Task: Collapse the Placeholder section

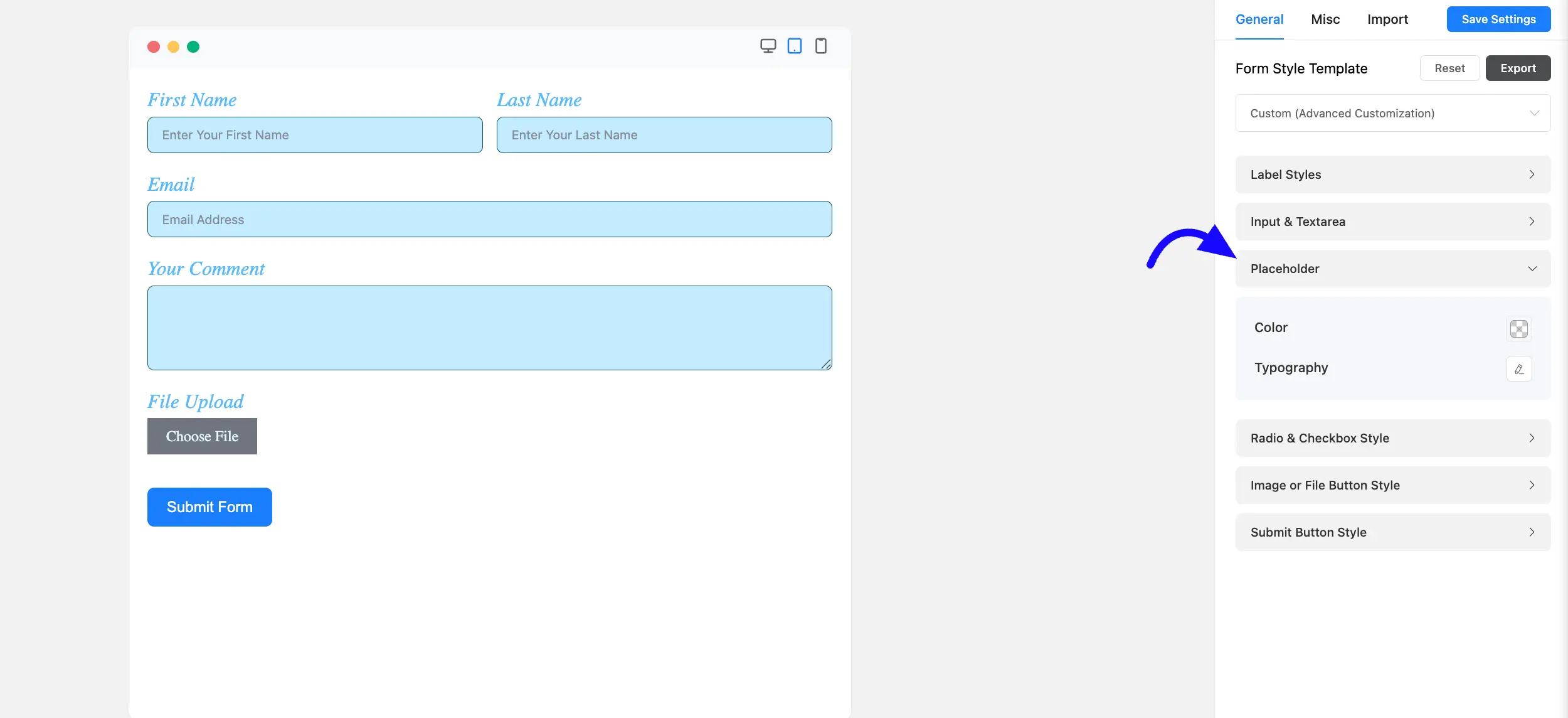Action: click(1392, 268)
